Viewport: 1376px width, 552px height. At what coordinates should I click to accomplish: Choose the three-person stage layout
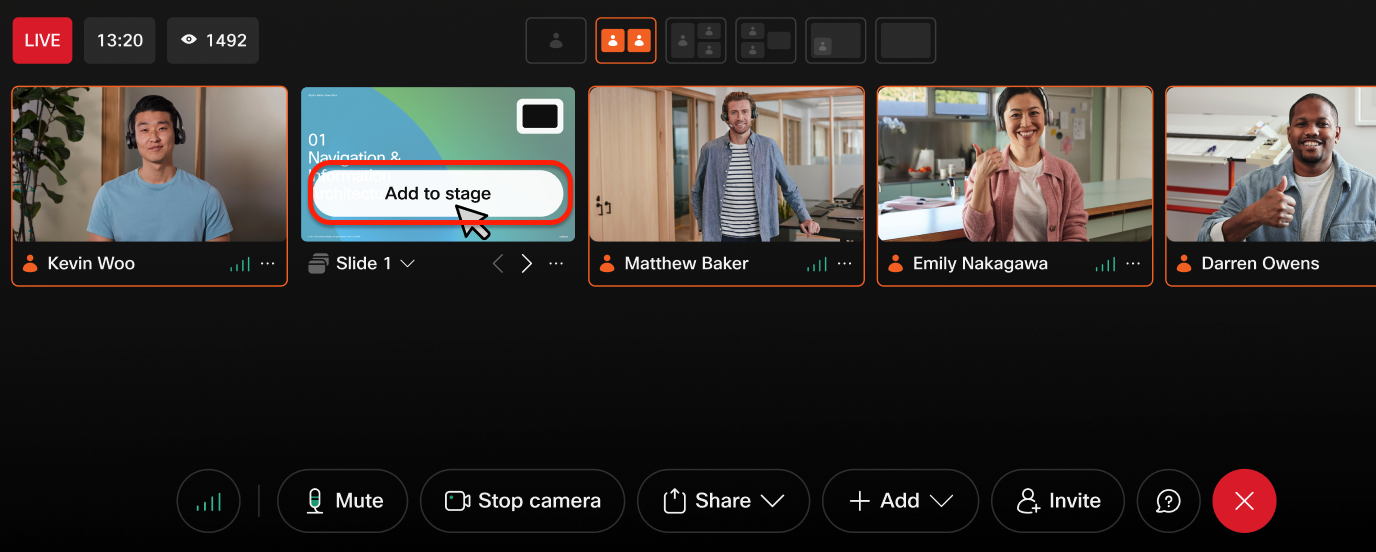pos(696,41)
